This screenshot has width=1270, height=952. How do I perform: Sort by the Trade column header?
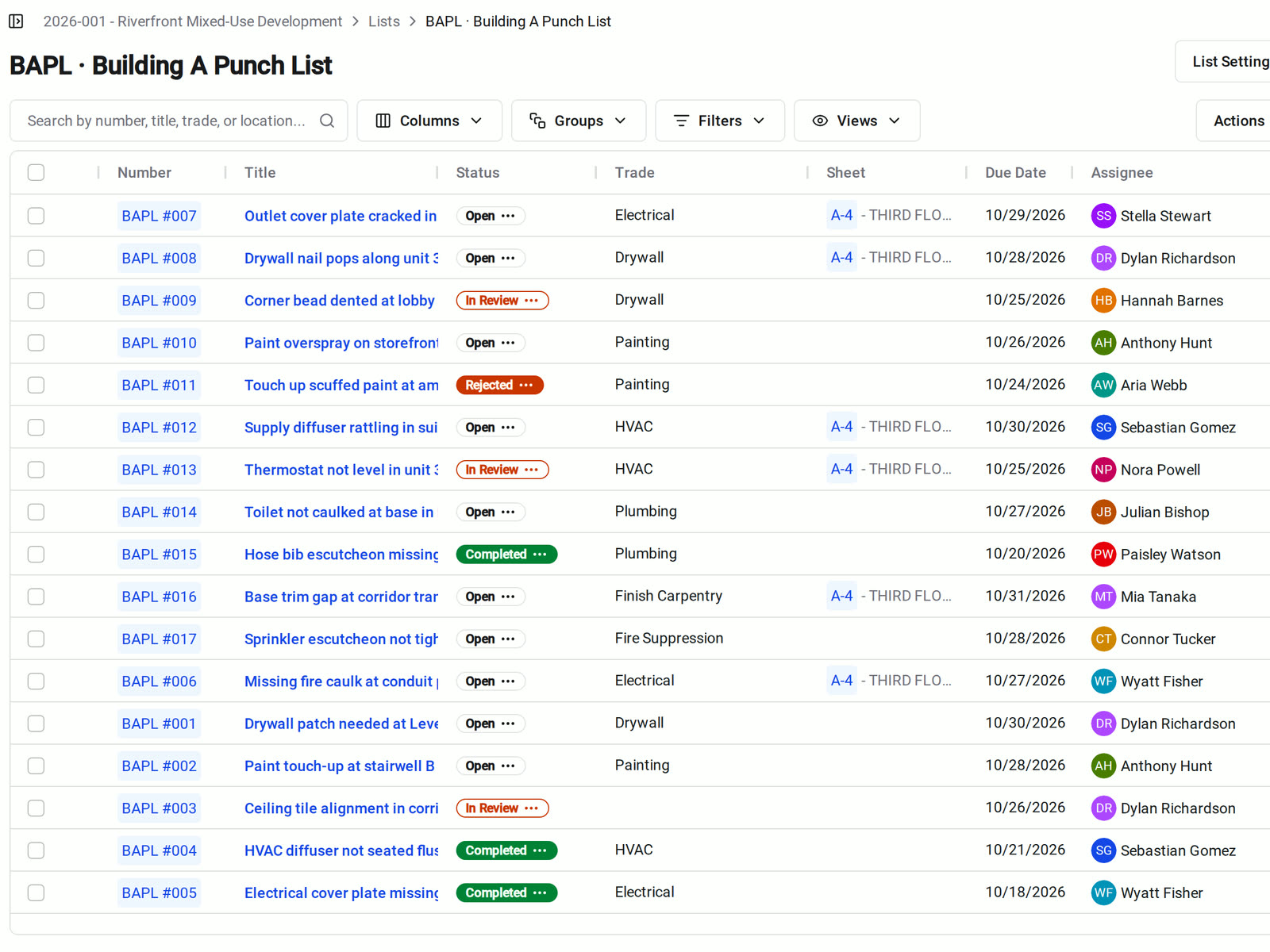pos(634,172)
